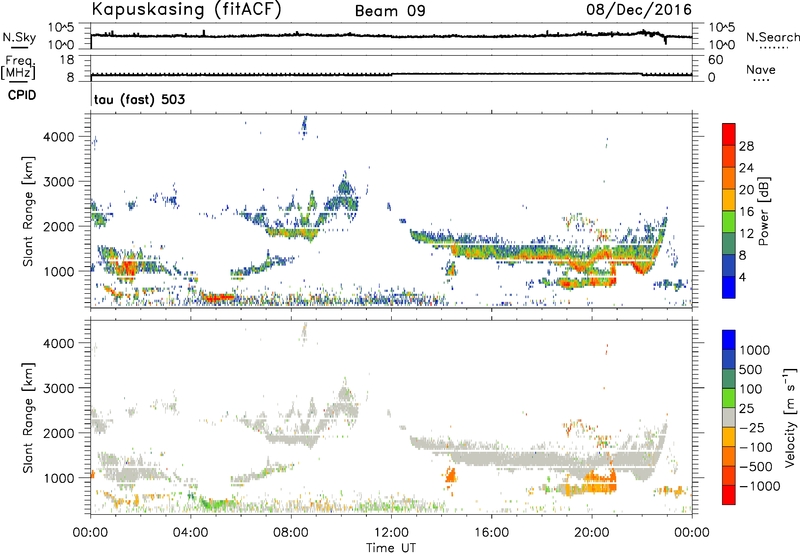Click the "4000" range label on the power panel
The image size is (800, 554).
[x=58, y=137]
